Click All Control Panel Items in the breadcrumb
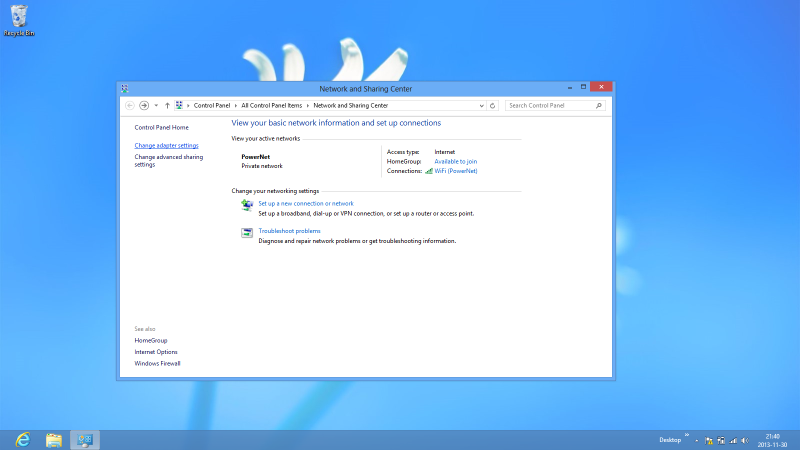This screenshot has width=800, height=450. pos(272,105)
